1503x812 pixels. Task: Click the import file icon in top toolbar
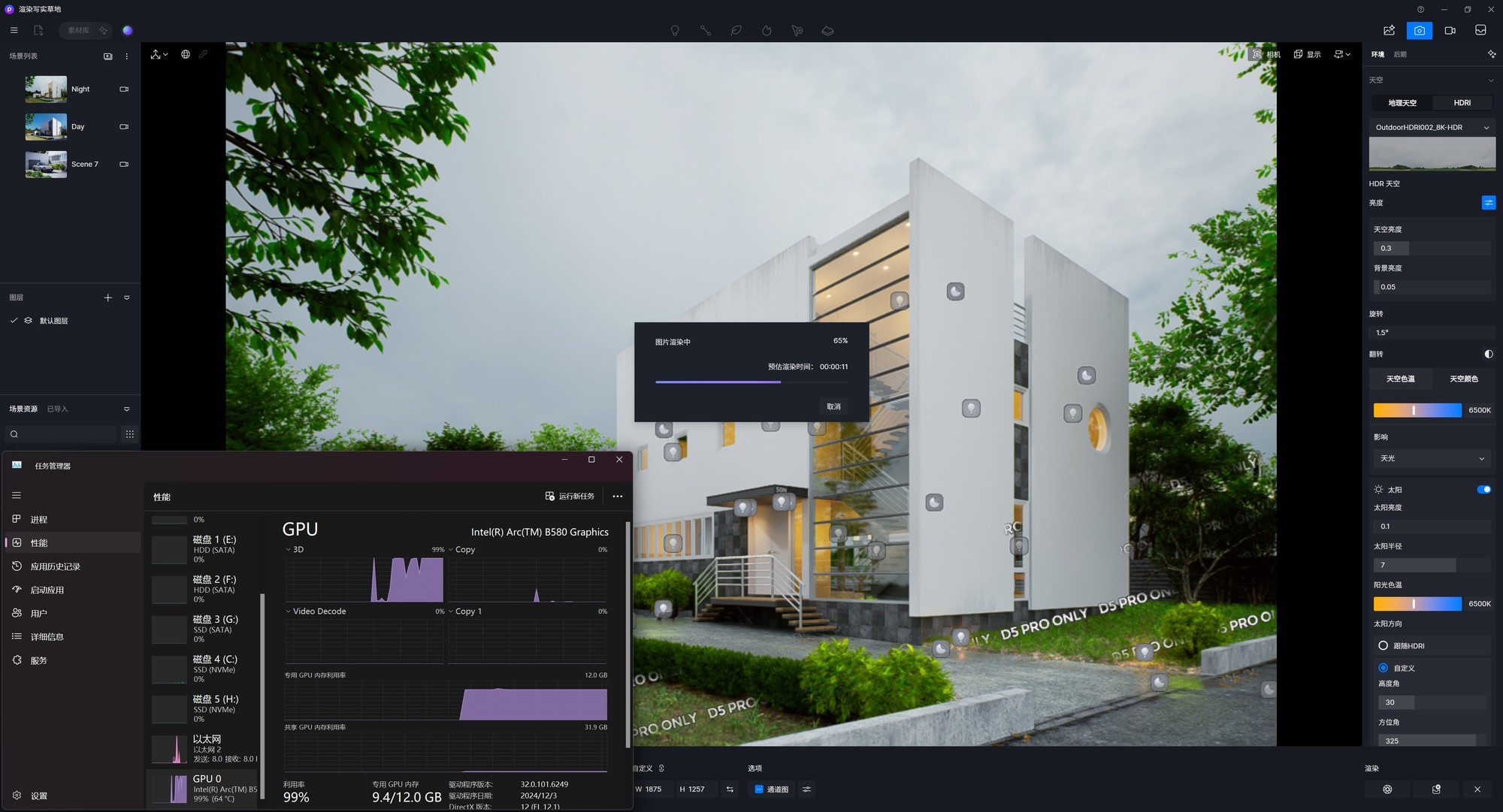coord(38,30)
